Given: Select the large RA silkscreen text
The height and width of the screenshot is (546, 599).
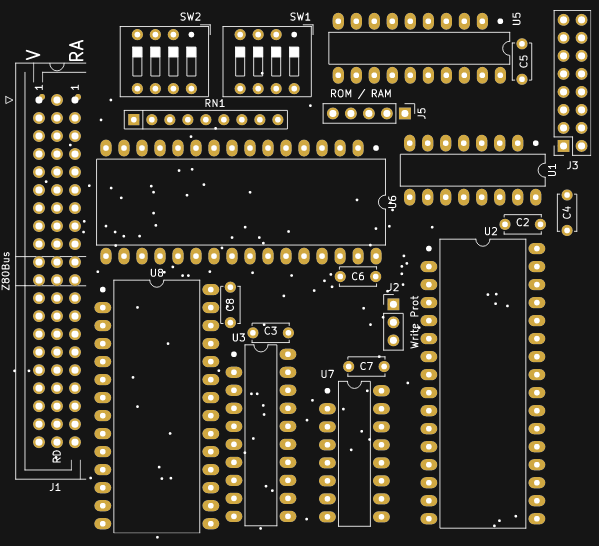Looking at the screenshot, I should click(76, 50).
